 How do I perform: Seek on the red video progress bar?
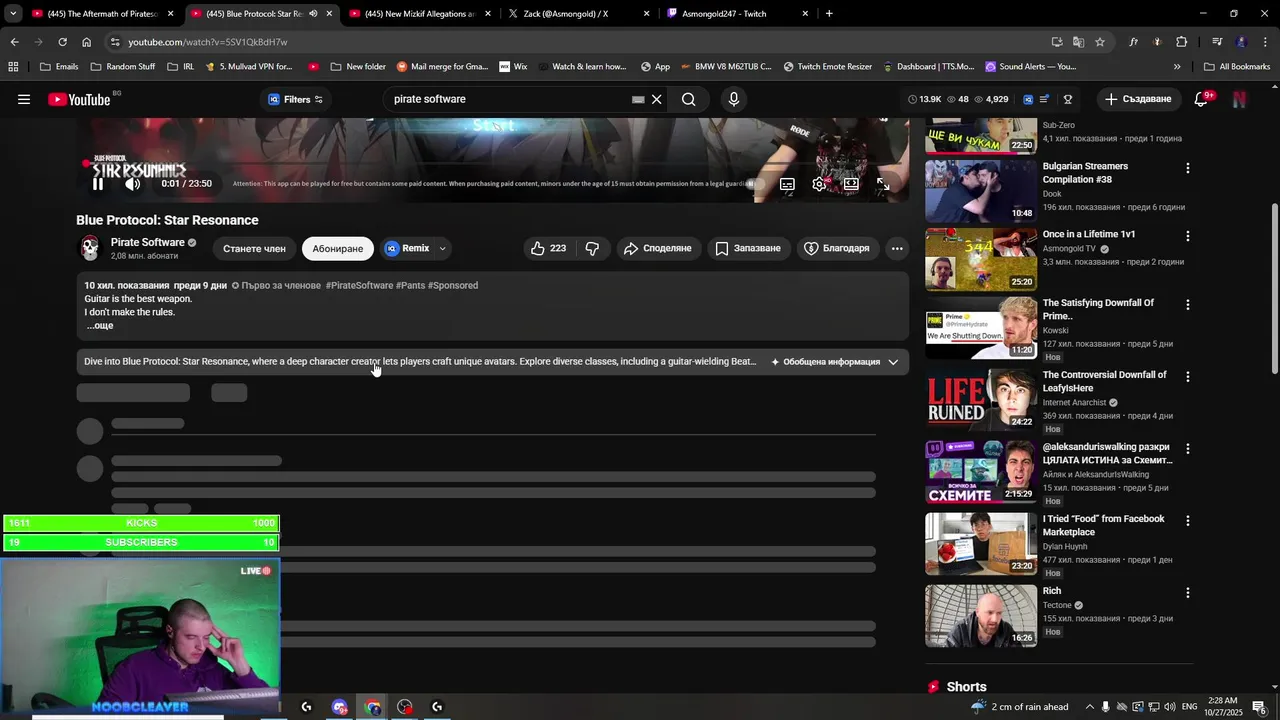(x=493, y=165)
